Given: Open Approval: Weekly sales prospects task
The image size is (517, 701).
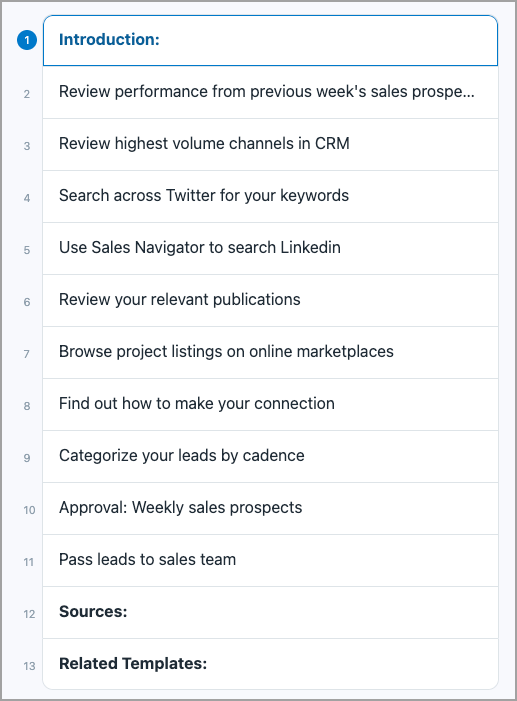Looking at the screenshot, I should click(270, 508).
